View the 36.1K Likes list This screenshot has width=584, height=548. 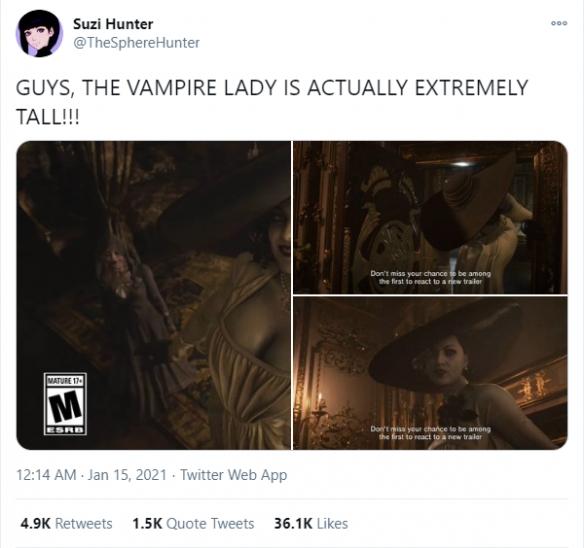(x=311, y=523)
